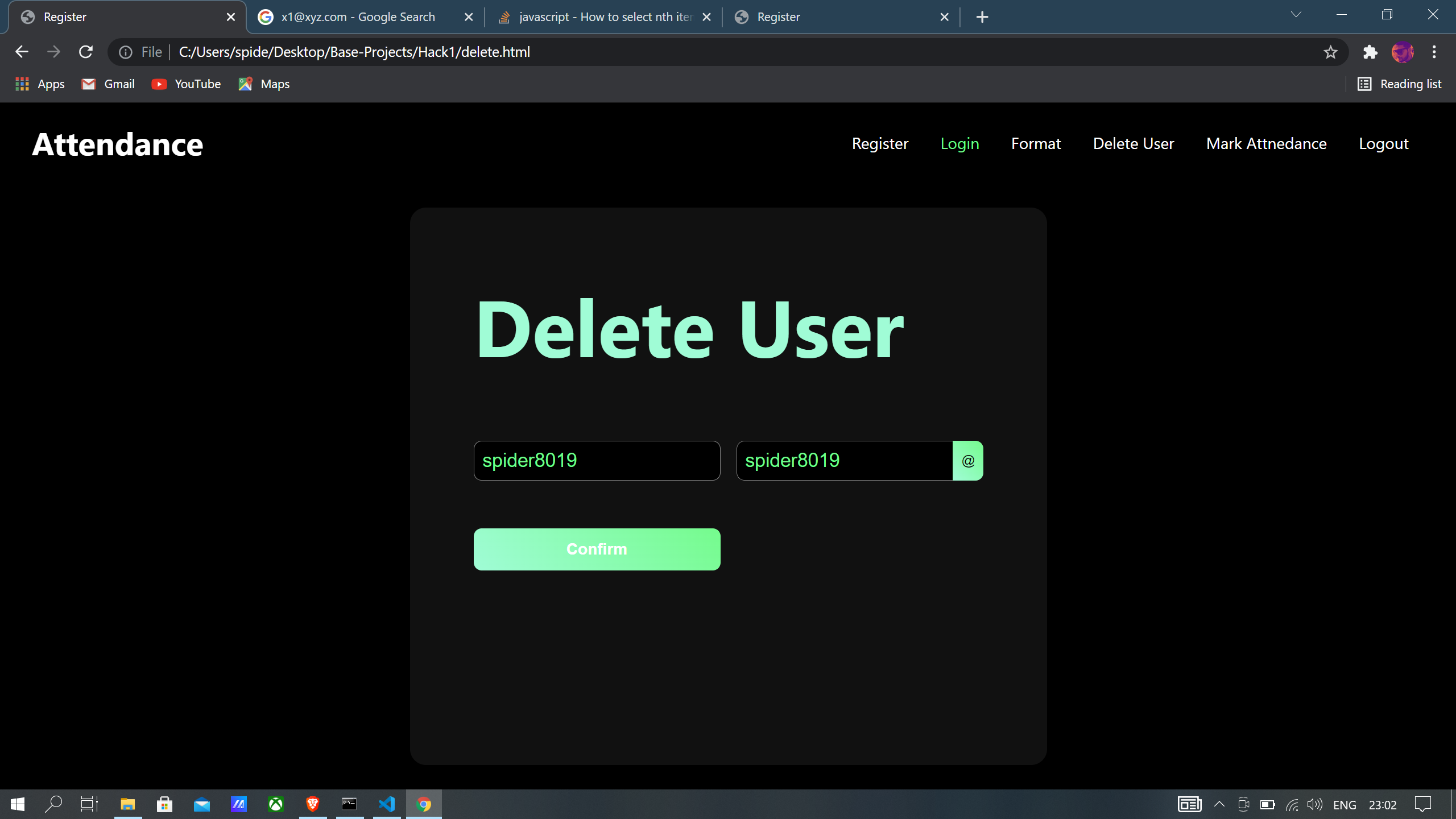1456x819 pixels.
Task: Show hidden system tray icons
Action: tap(1219, 804)
